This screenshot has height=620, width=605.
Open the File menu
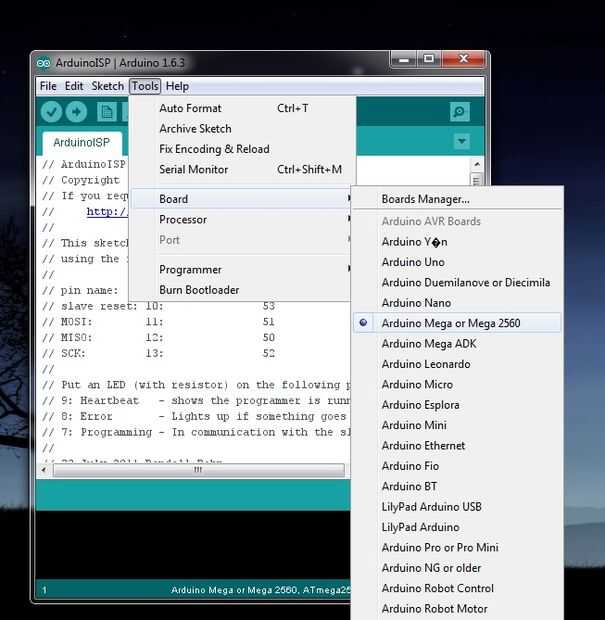coord(48,86)
